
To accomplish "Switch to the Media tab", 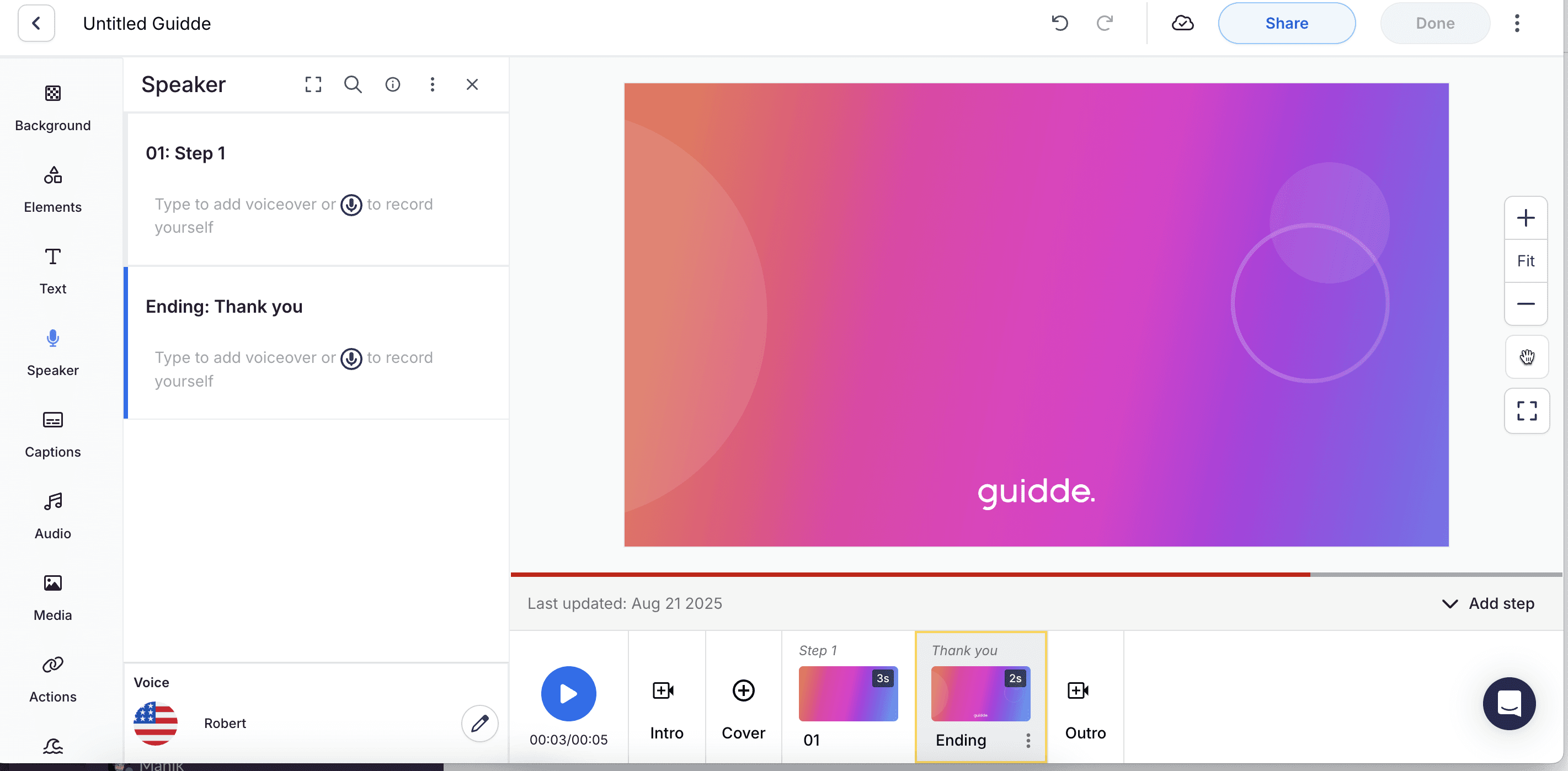I will coord(53,597).
